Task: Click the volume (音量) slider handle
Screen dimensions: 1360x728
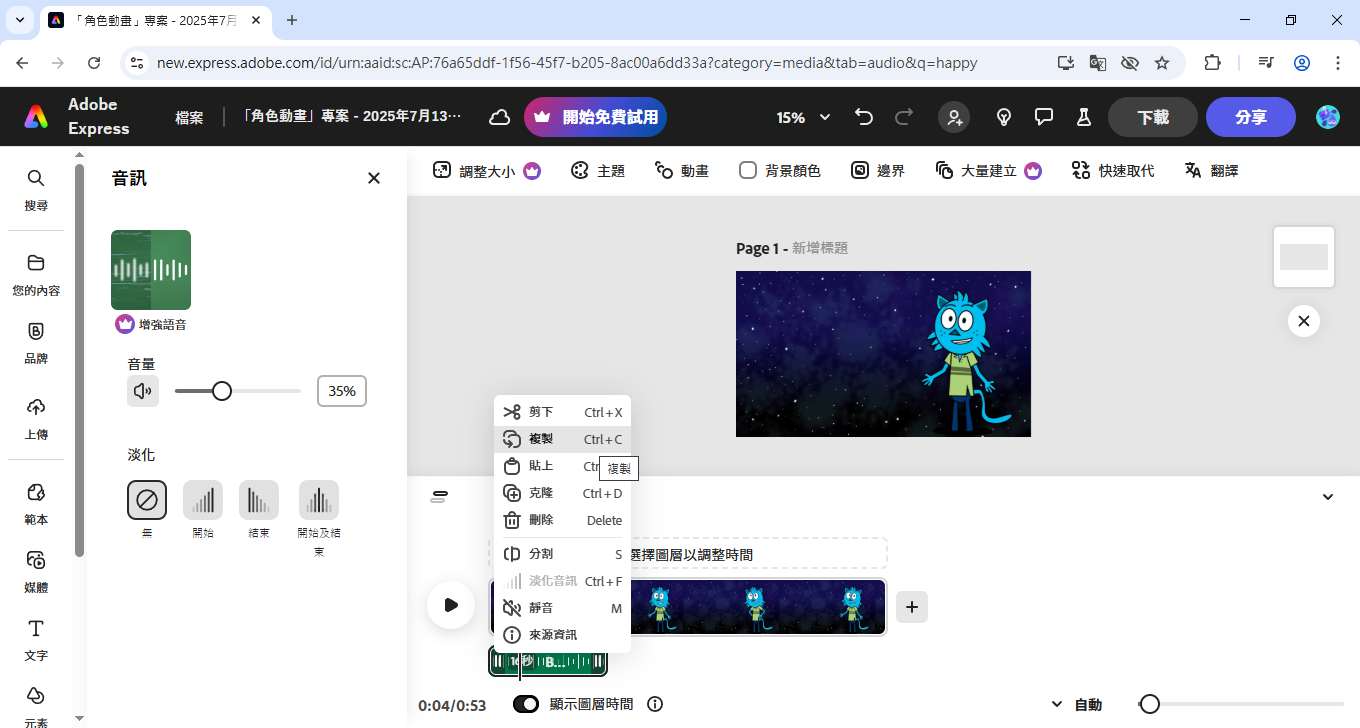Action: coord(222,391)
